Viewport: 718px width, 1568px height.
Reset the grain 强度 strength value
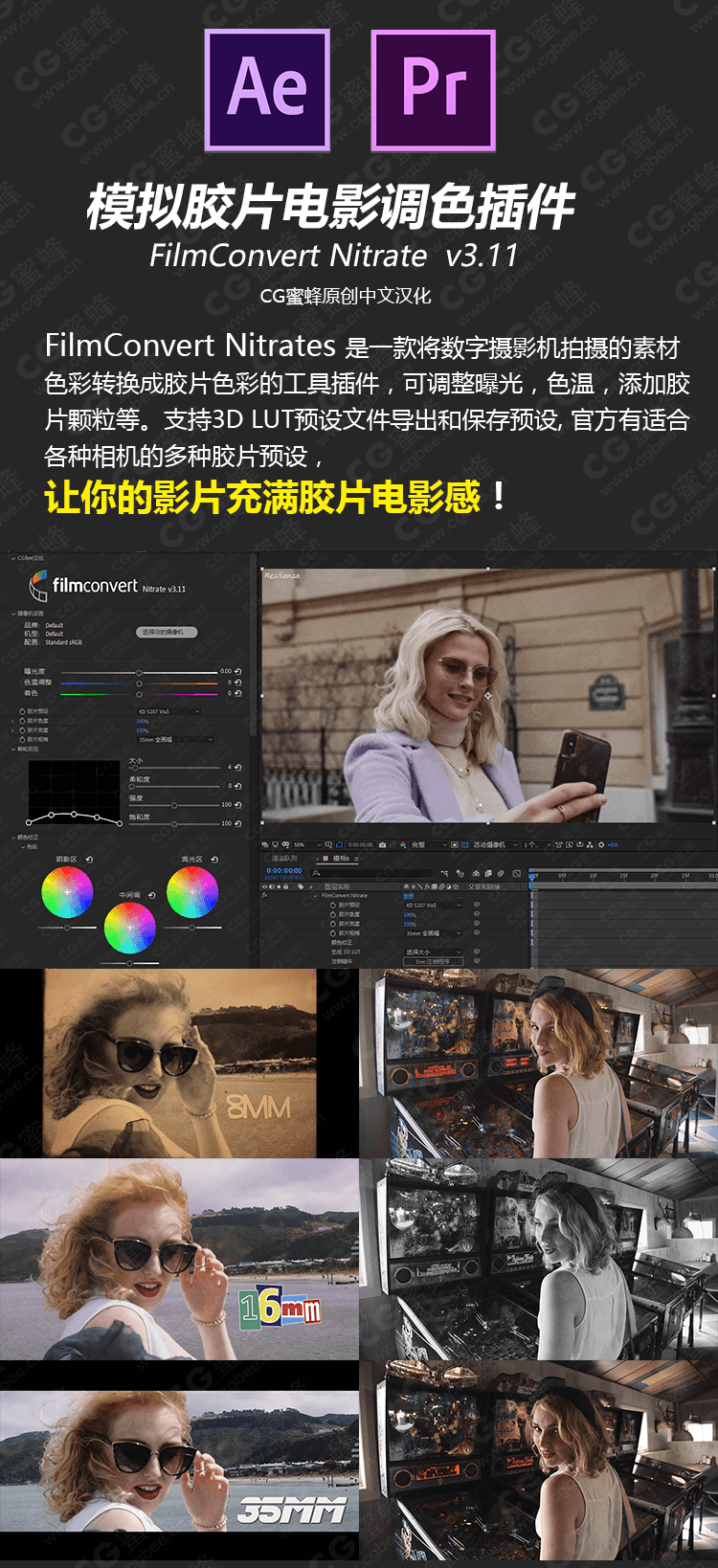[x=237, y=805]
